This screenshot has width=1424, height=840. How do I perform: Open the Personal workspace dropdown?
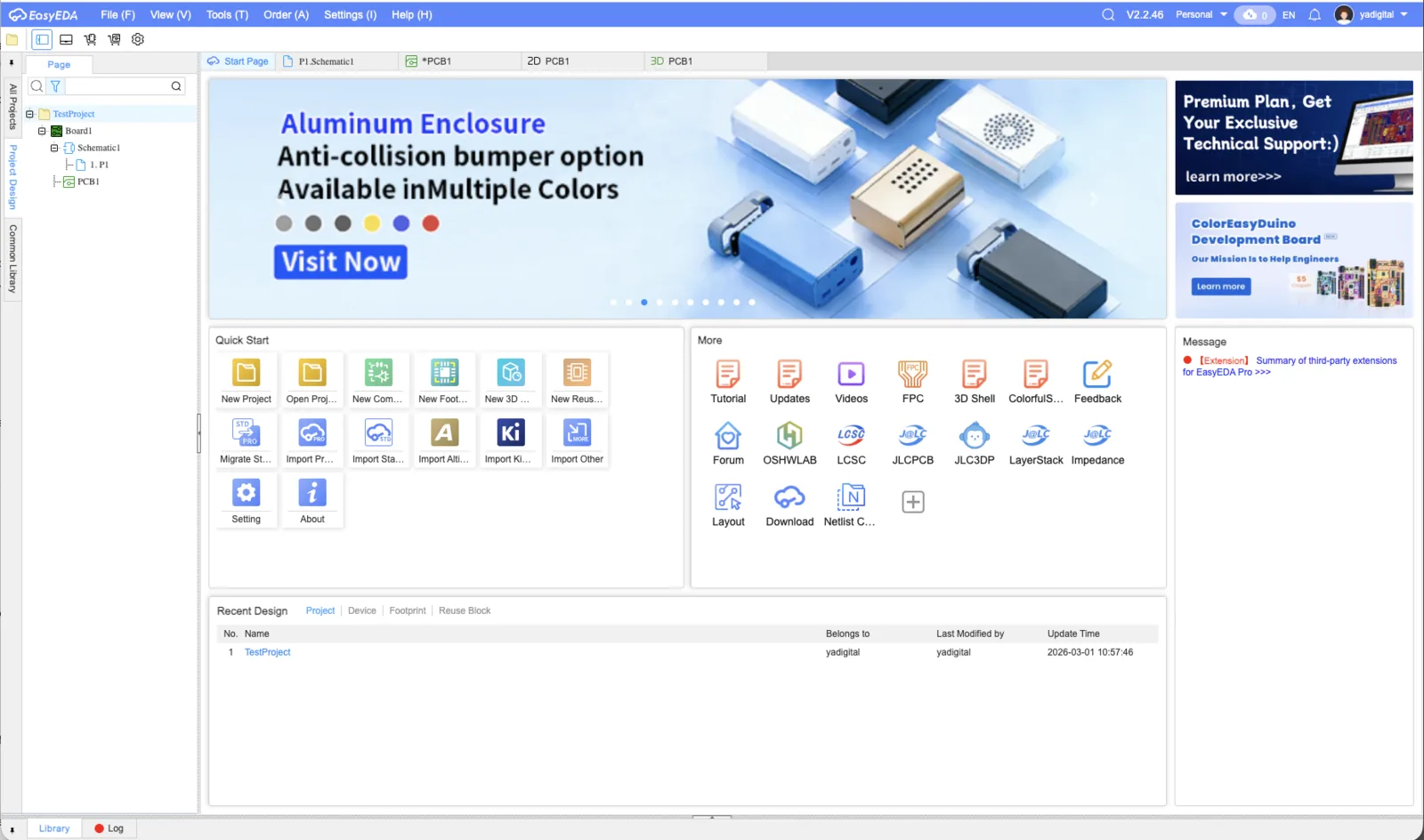click(1200, 14)
